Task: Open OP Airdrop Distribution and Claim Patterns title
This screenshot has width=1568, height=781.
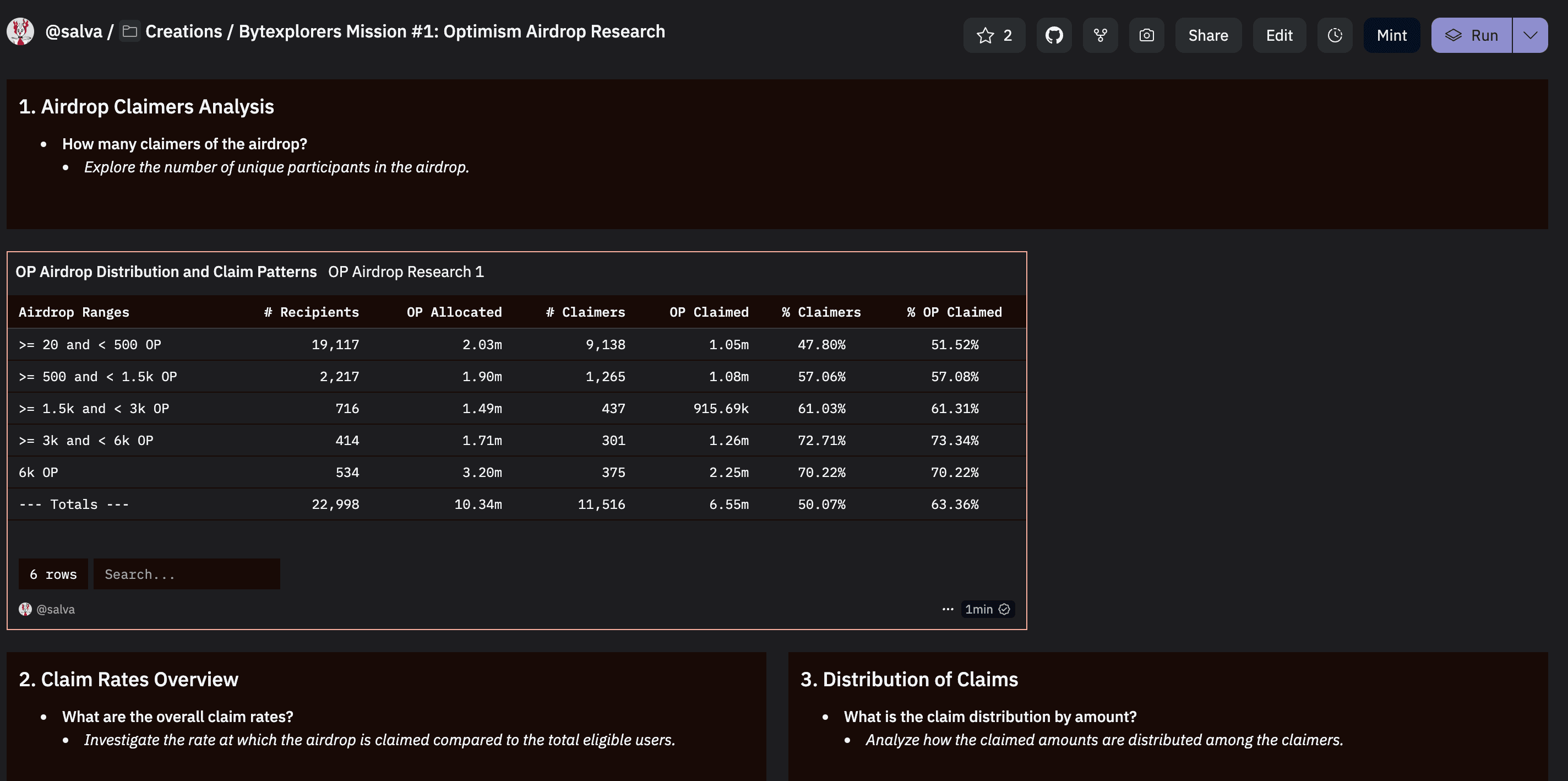Action: pyautogui.click(x=166, y=272)
